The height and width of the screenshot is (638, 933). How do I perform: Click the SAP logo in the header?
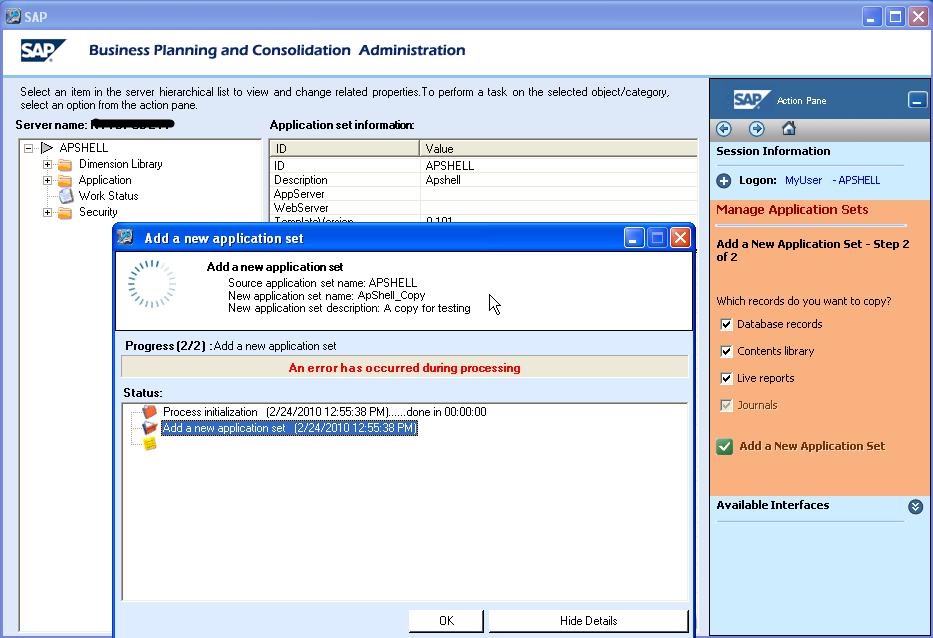(43, 51)
